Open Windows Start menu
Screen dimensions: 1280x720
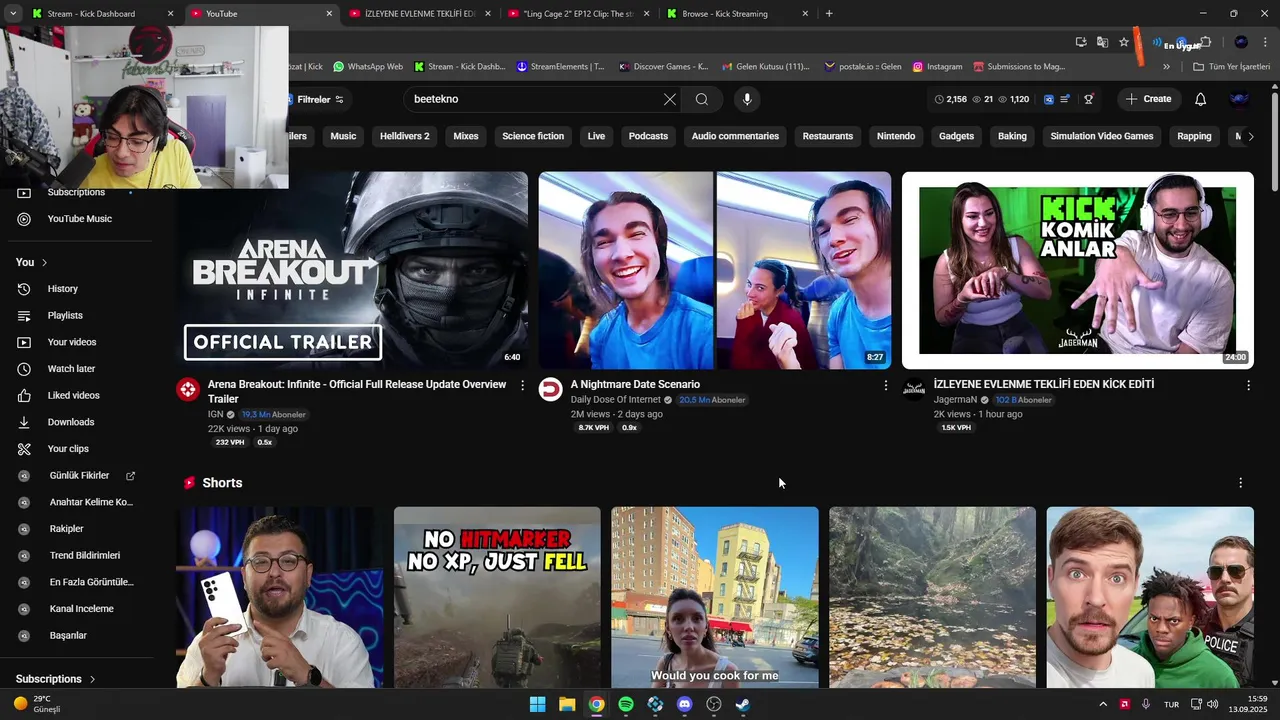(x=537, y=704)
